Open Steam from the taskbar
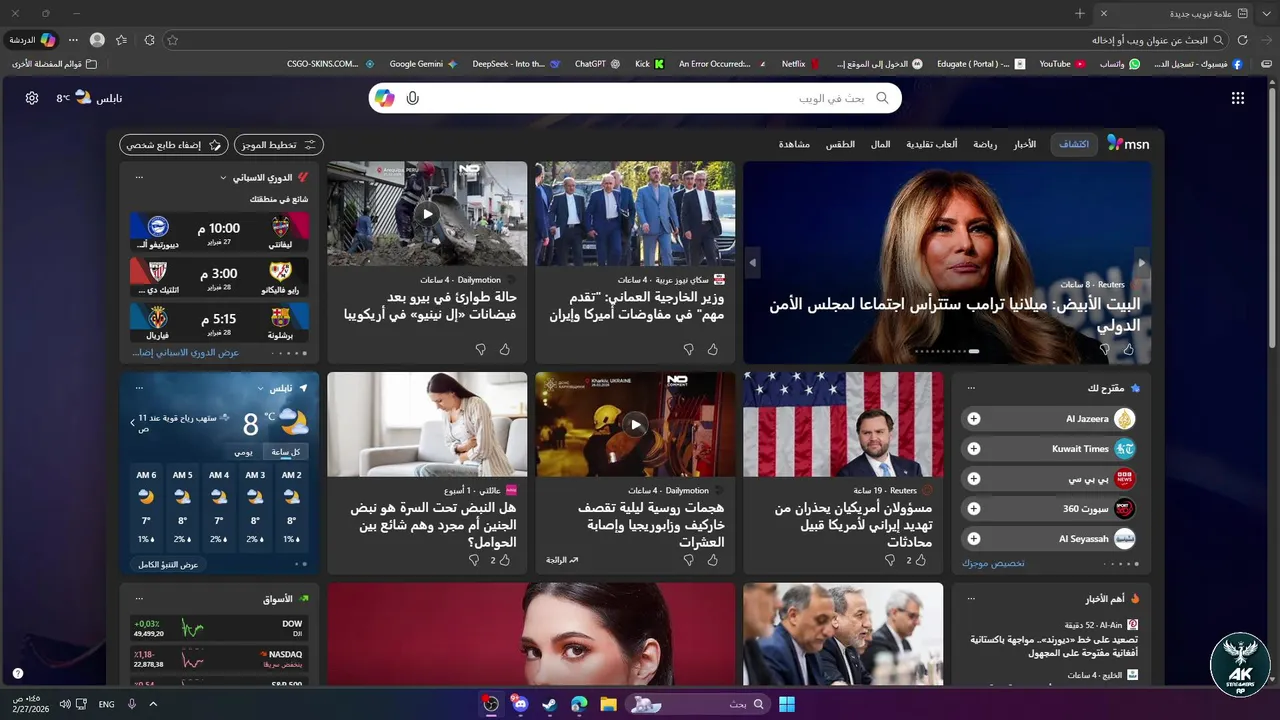Image resolution: width=1280 pixels, height=720 pixels. point(549,704)
